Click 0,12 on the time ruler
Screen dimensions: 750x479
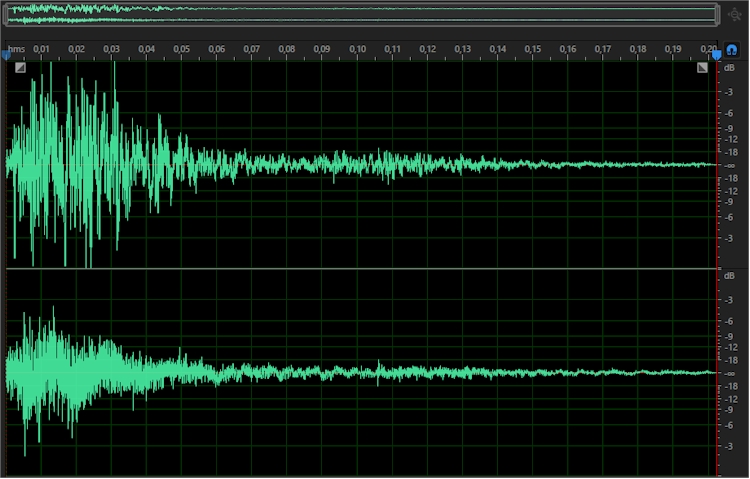point(428,49)
